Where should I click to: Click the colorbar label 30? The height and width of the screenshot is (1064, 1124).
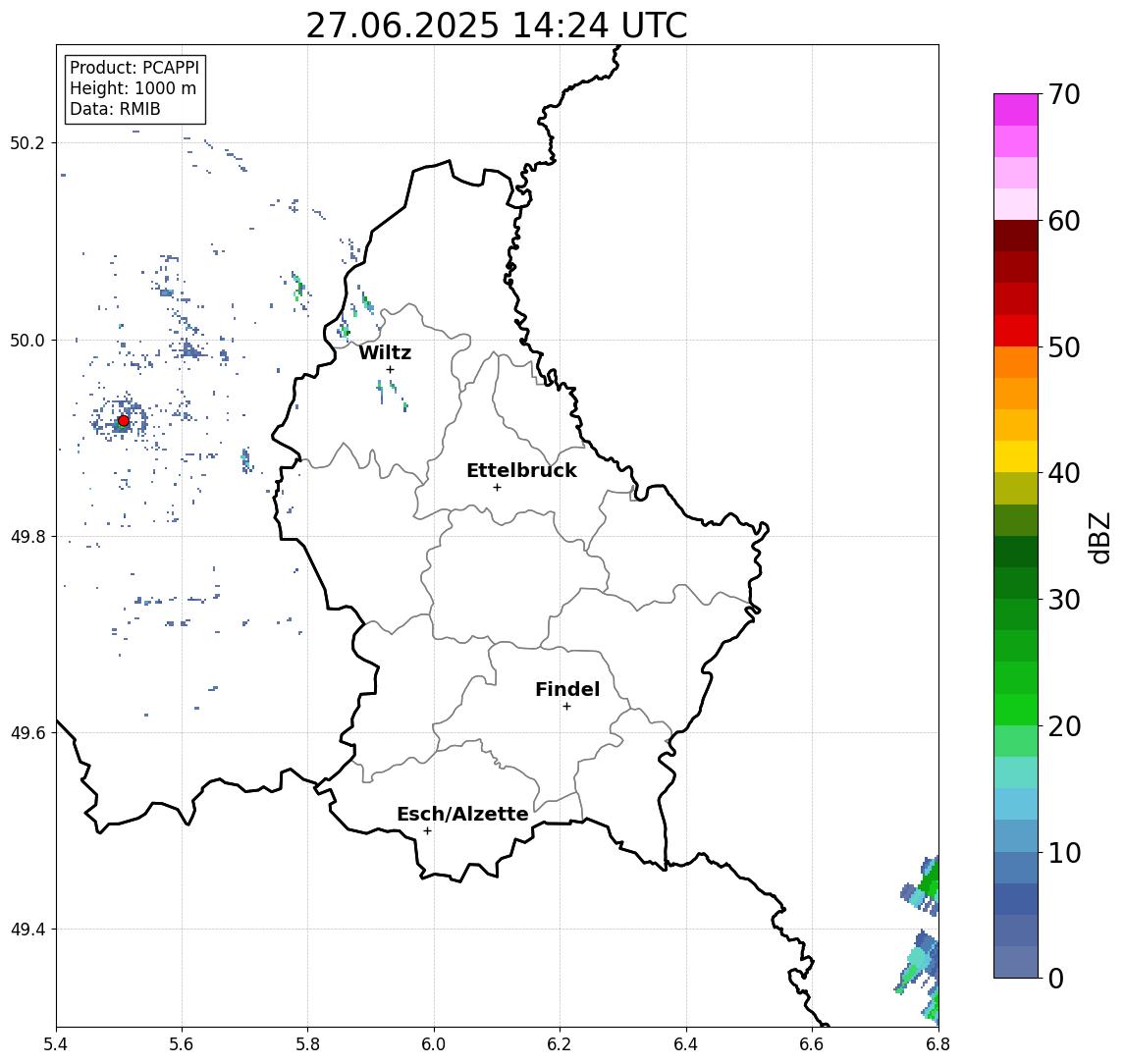pyautogui.click(x=1063, y=600)
